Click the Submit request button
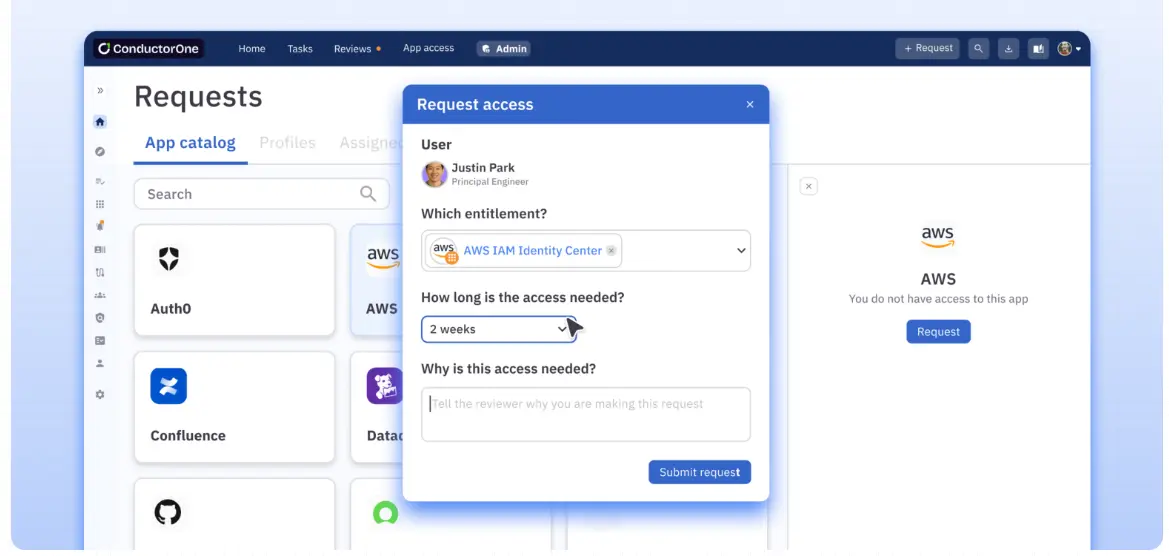Viewport: 1169px width, 556px height. coord(699,472)
